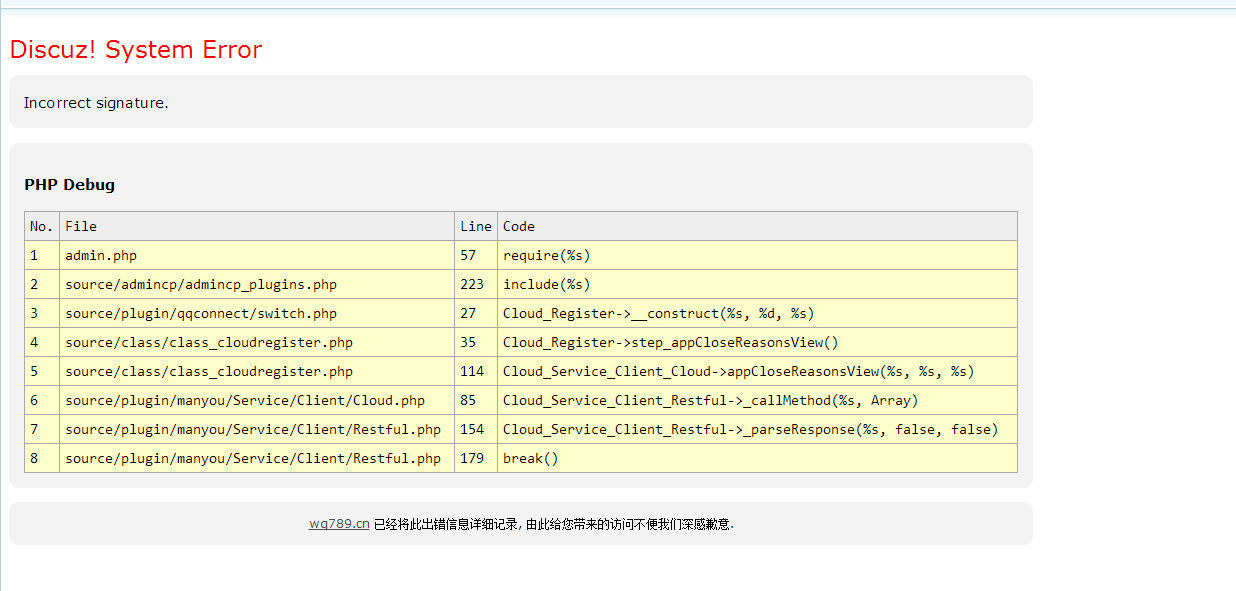Click row number 5 in the No. column
The height and width of the screenshot is (591, 1236).
[42, 371]
